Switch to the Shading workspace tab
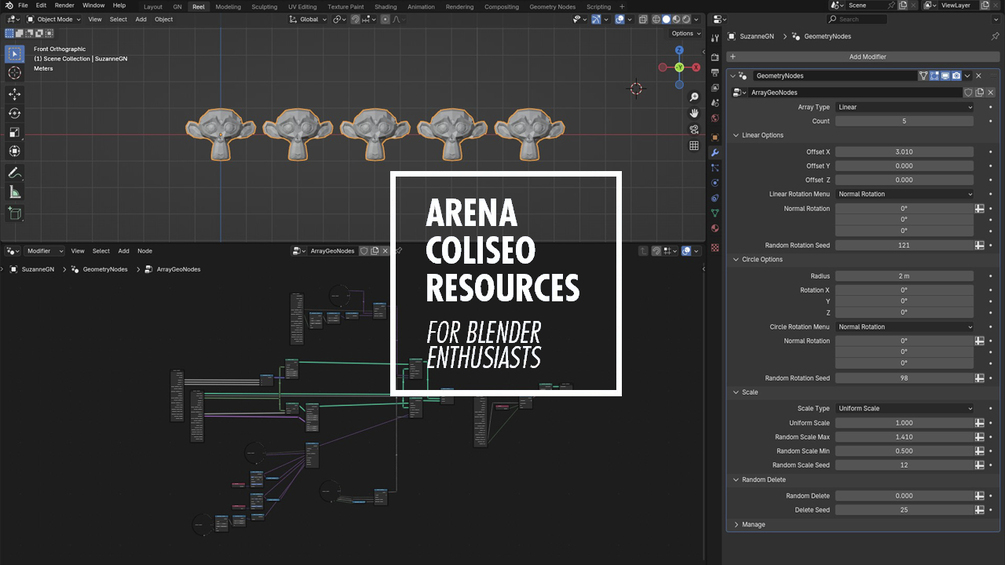 click(x=385, y=6)
